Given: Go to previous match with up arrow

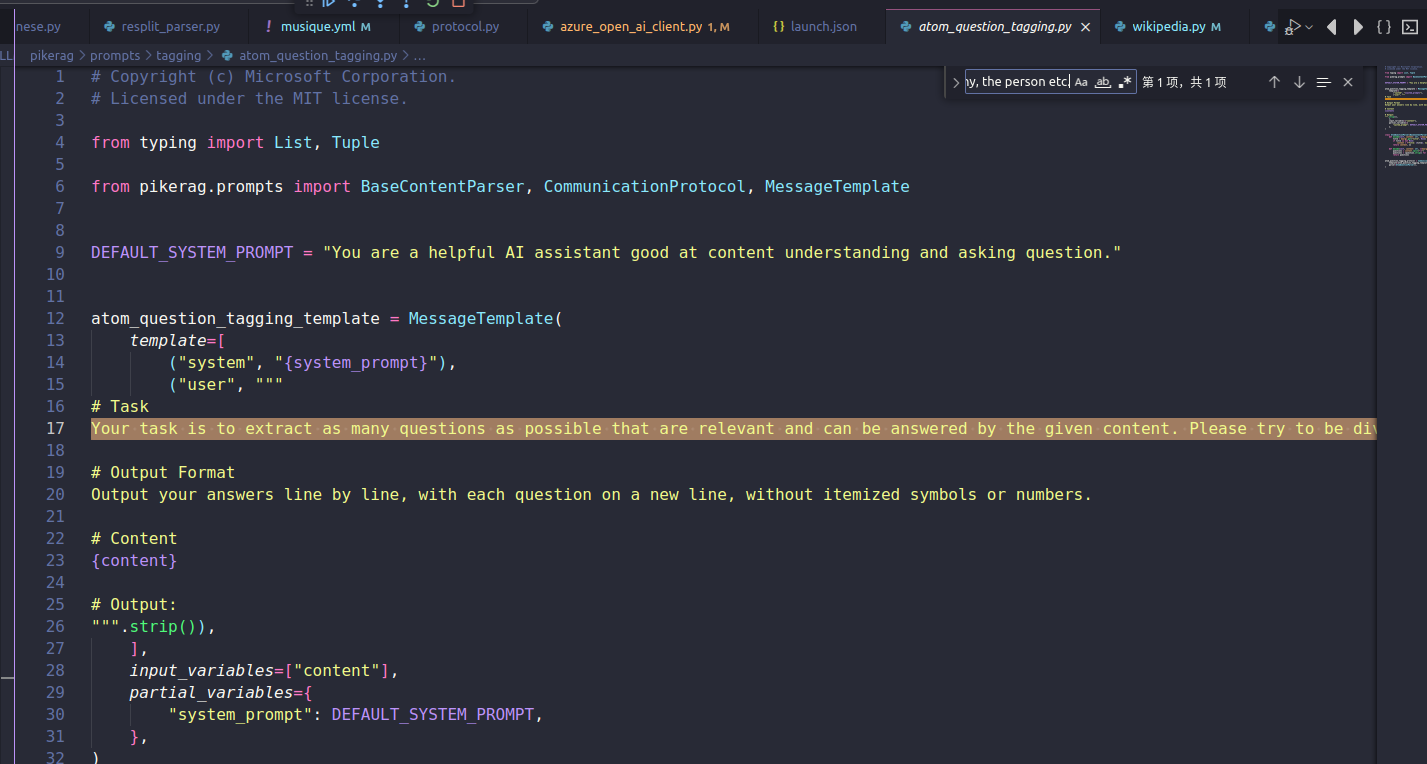Looking at the screenshot, I should coord(1274,82).
